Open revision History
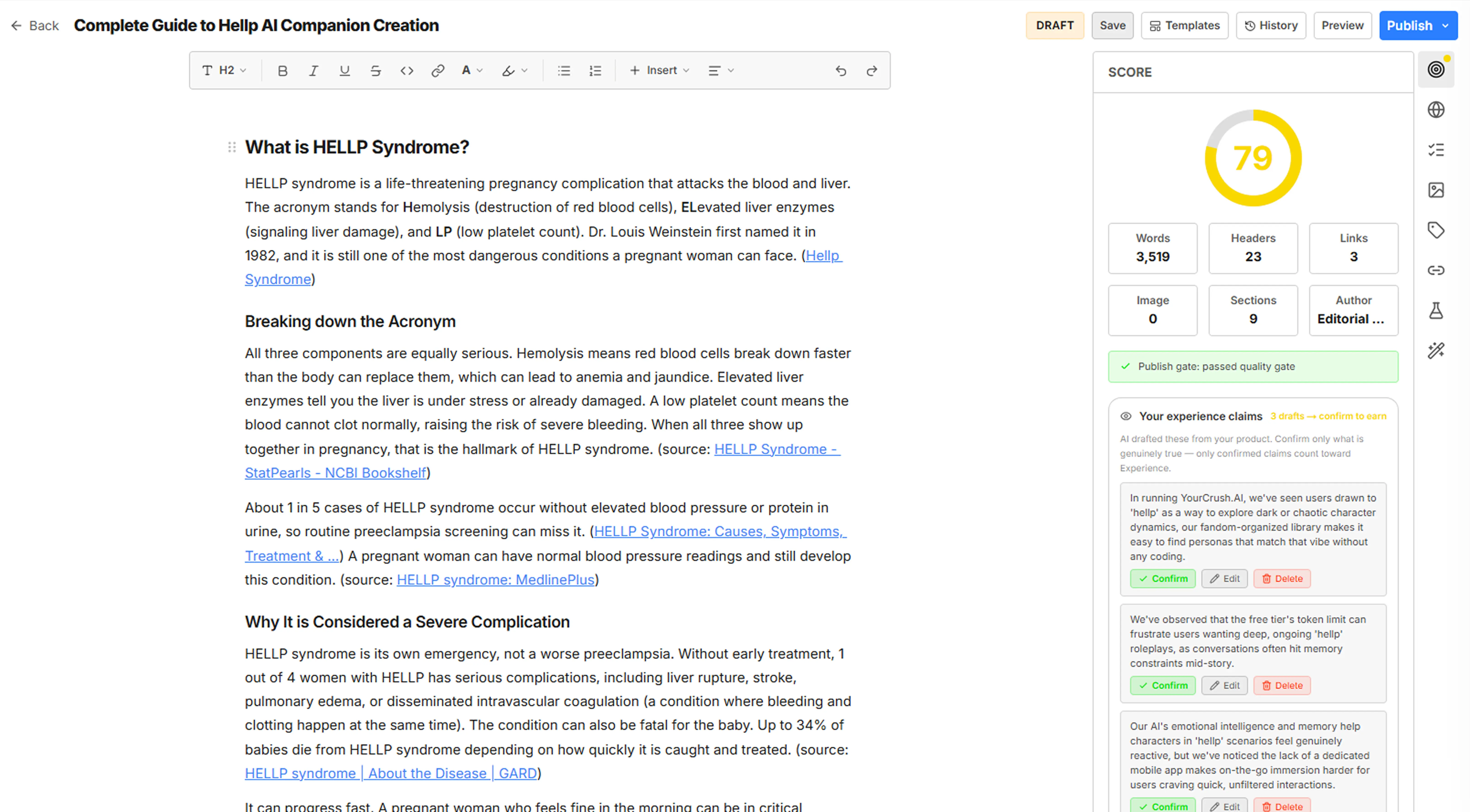 pyautogui.click(x=1271, y=26)
